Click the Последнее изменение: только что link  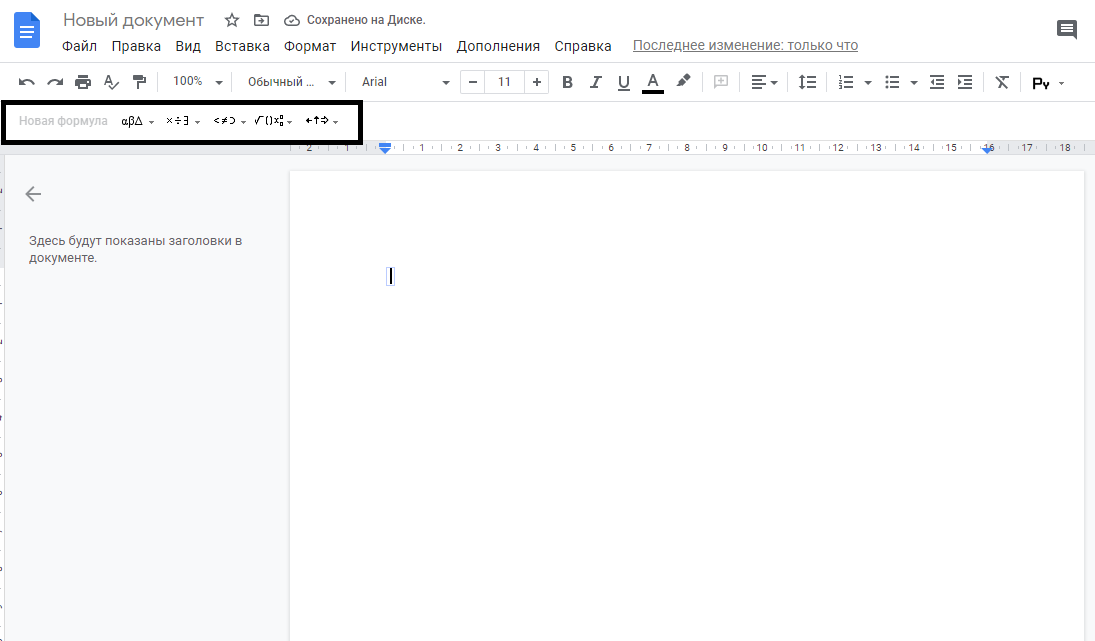pyautogui.click(x=745, y=46)
